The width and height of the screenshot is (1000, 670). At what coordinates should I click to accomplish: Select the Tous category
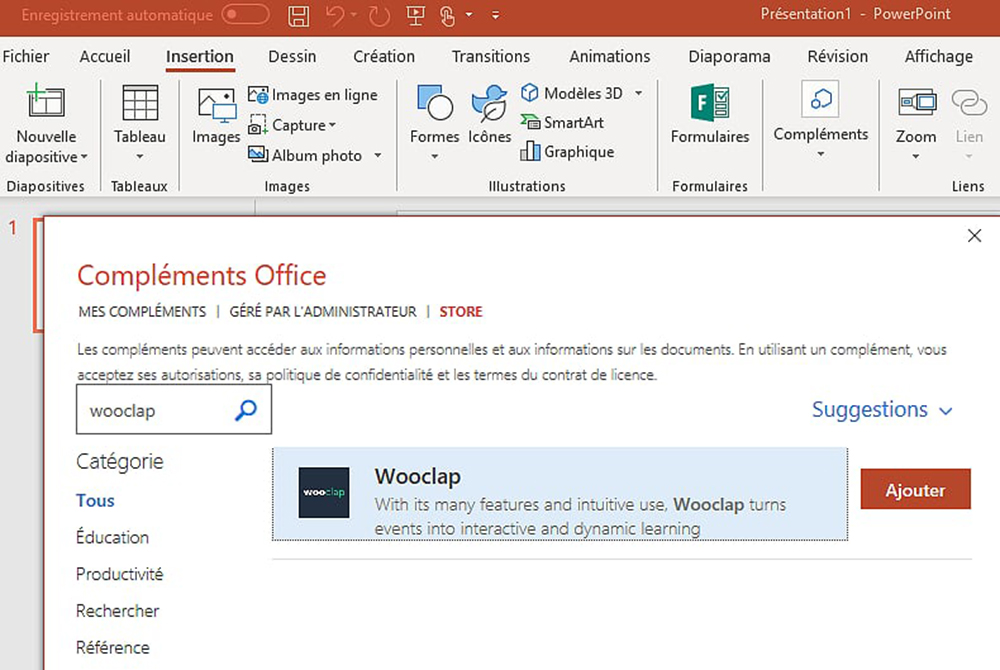pos(95,500)
